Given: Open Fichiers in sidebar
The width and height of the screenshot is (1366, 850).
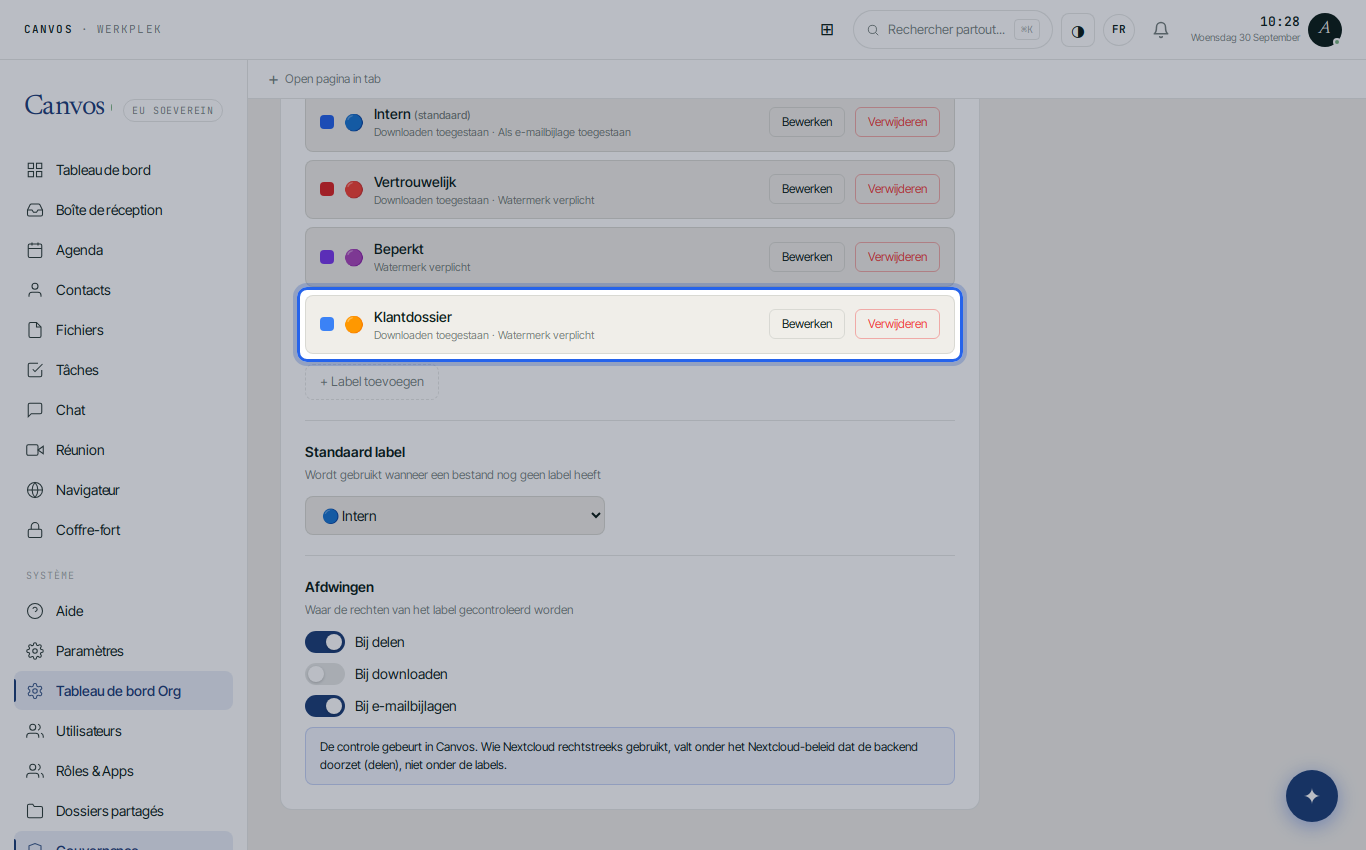Looking at the screenshot, I should (x=124, y=330).
